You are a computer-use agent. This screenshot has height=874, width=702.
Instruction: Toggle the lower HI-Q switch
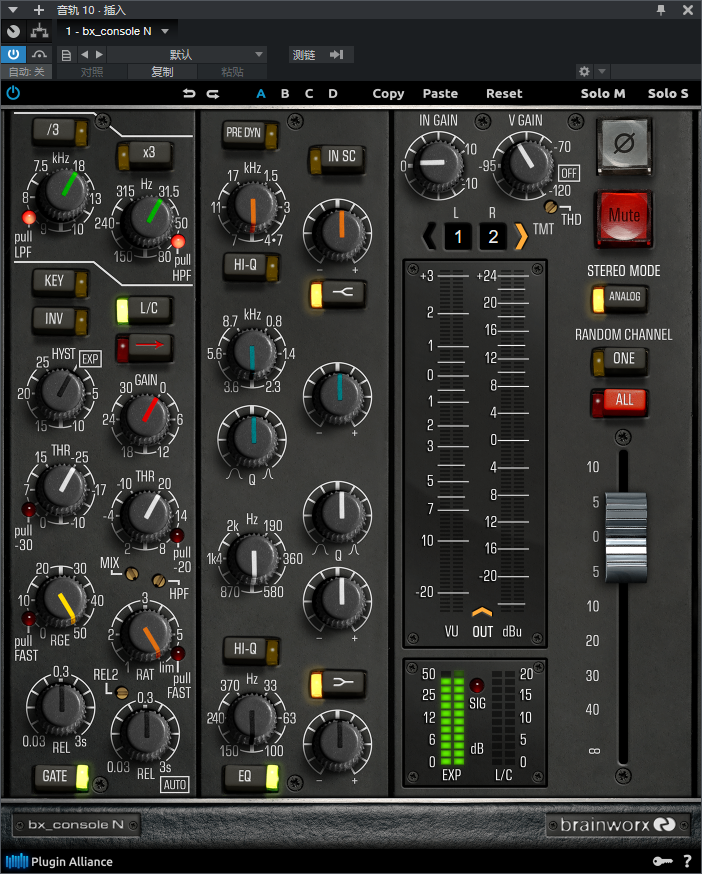point(251,649)
